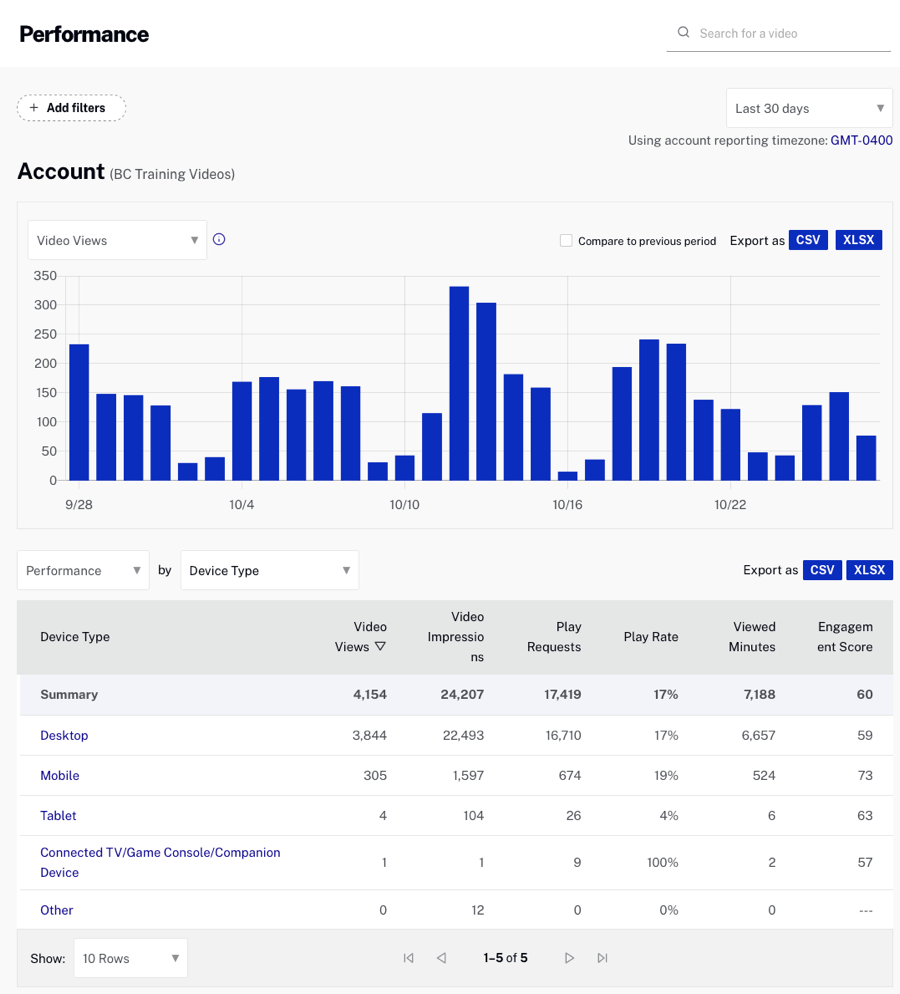
Task: Export chart data as CSV
Action: tap(808, 240)
